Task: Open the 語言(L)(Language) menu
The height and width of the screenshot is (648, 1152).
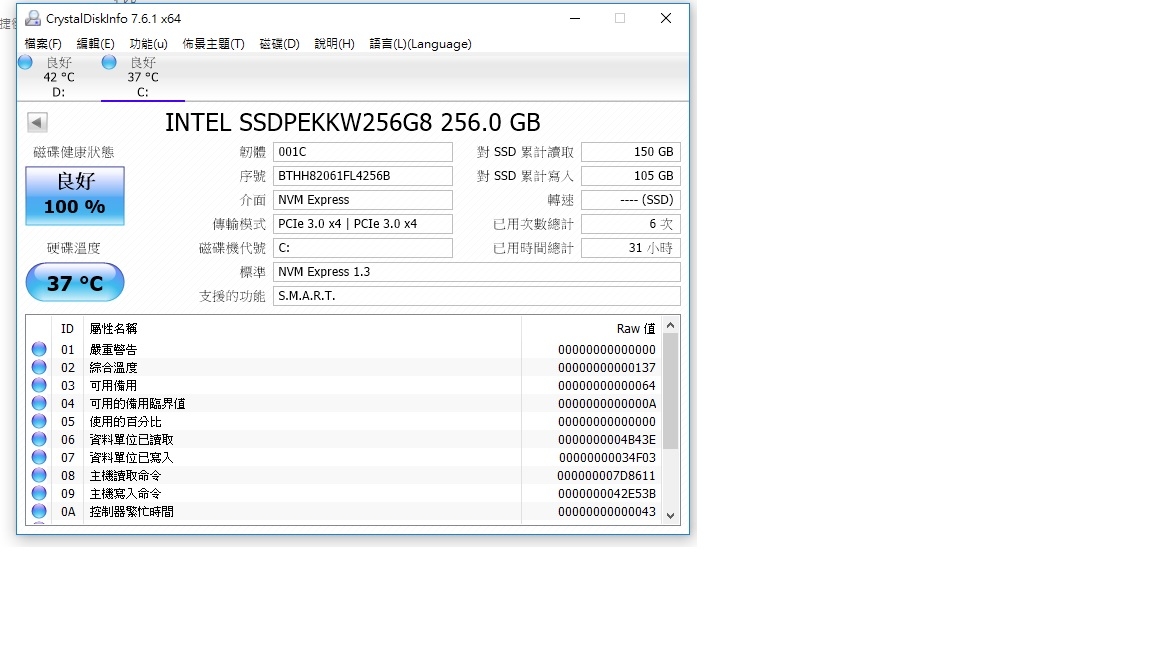Action: coord(420,44)
